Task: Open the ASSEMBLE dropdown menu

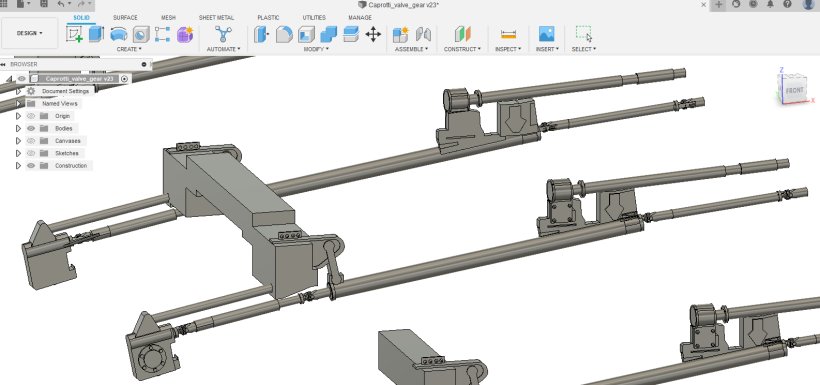Action: (x=412, y=49)
